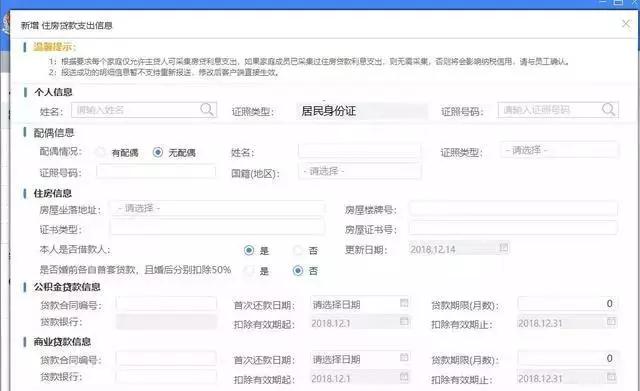Open the 国籍(地区) dropdown
Image resolution: width=640 pixels, height=391 pixels.
tap(360, 171)
